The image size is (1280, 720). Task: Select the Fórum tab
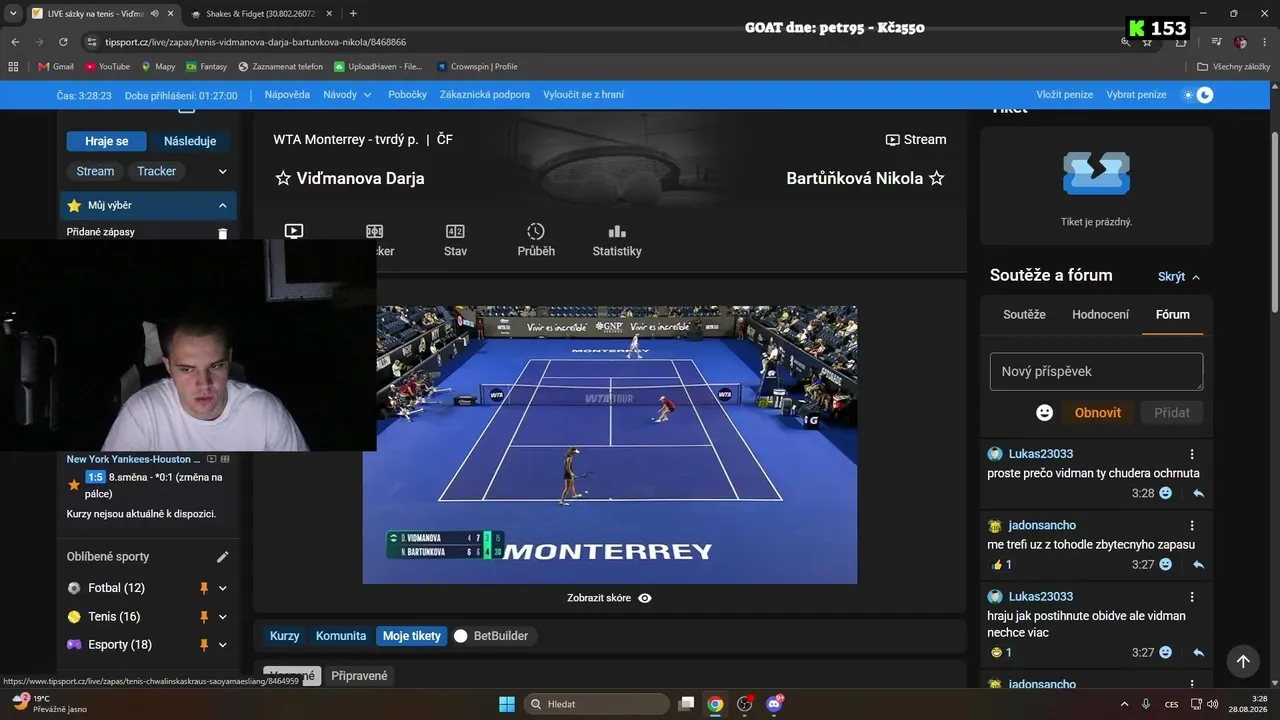(1173, 314)
